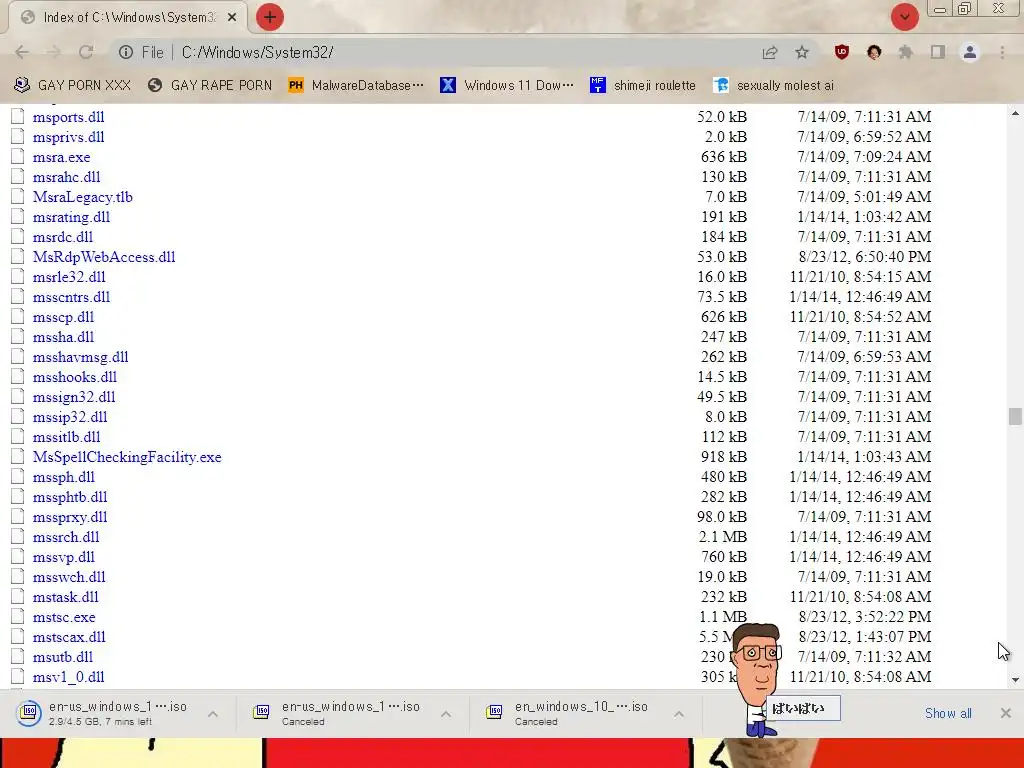Click the avatar extension icon next to uBlock

pyautogui.click(x=874, y=52)
